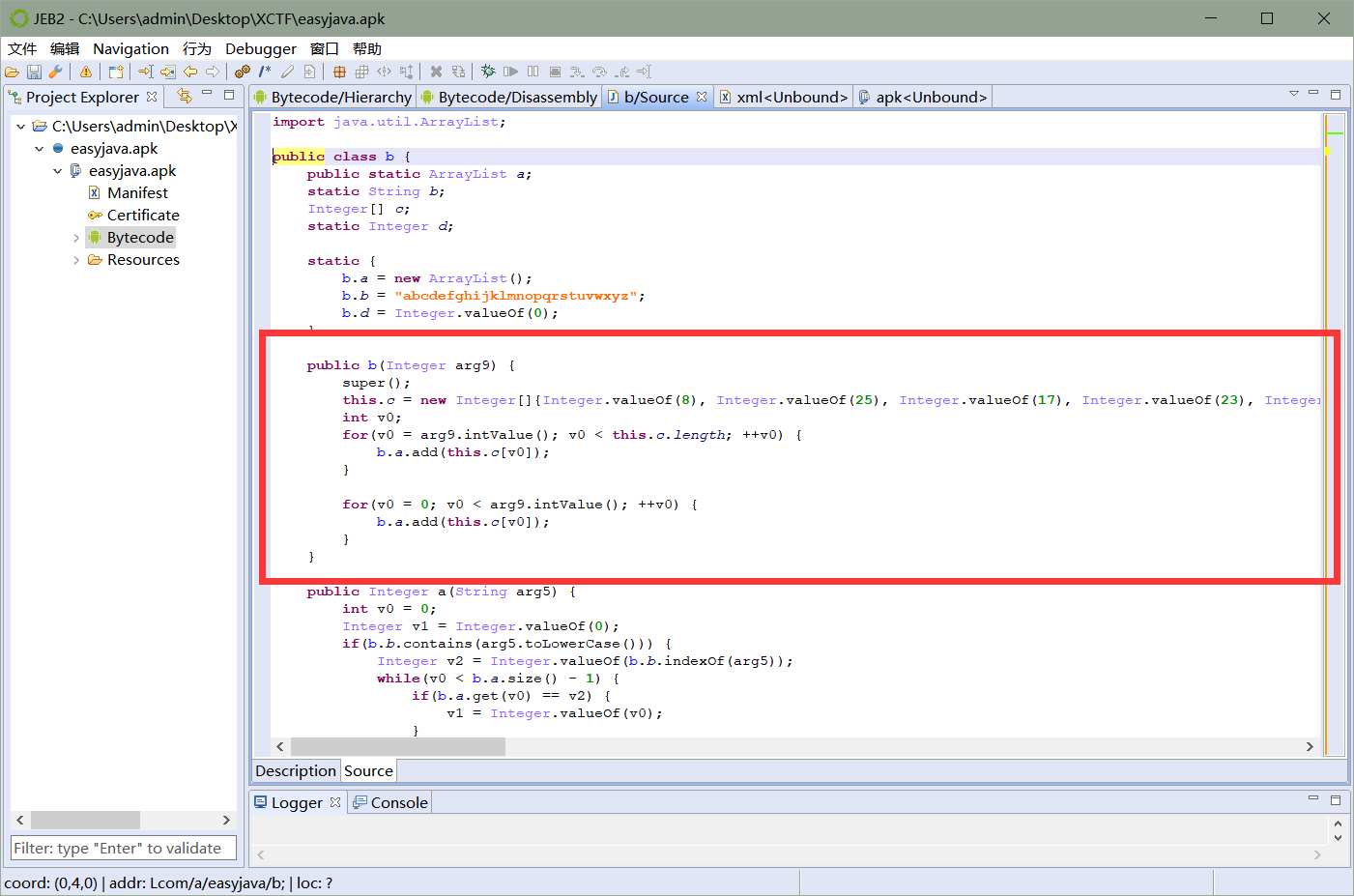Switch to the Bytecode/Disassembly tab
The image size is (1354, 896).
point(509,97)
